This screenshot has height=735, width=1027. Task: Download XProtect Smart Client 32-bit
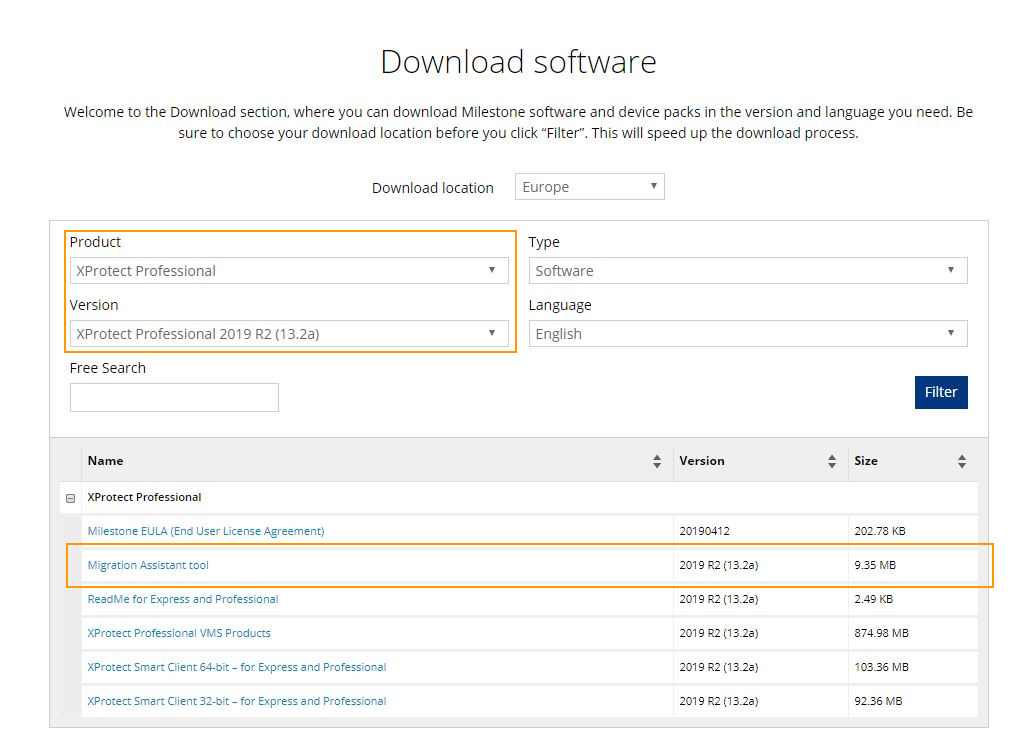click(236, 701)
